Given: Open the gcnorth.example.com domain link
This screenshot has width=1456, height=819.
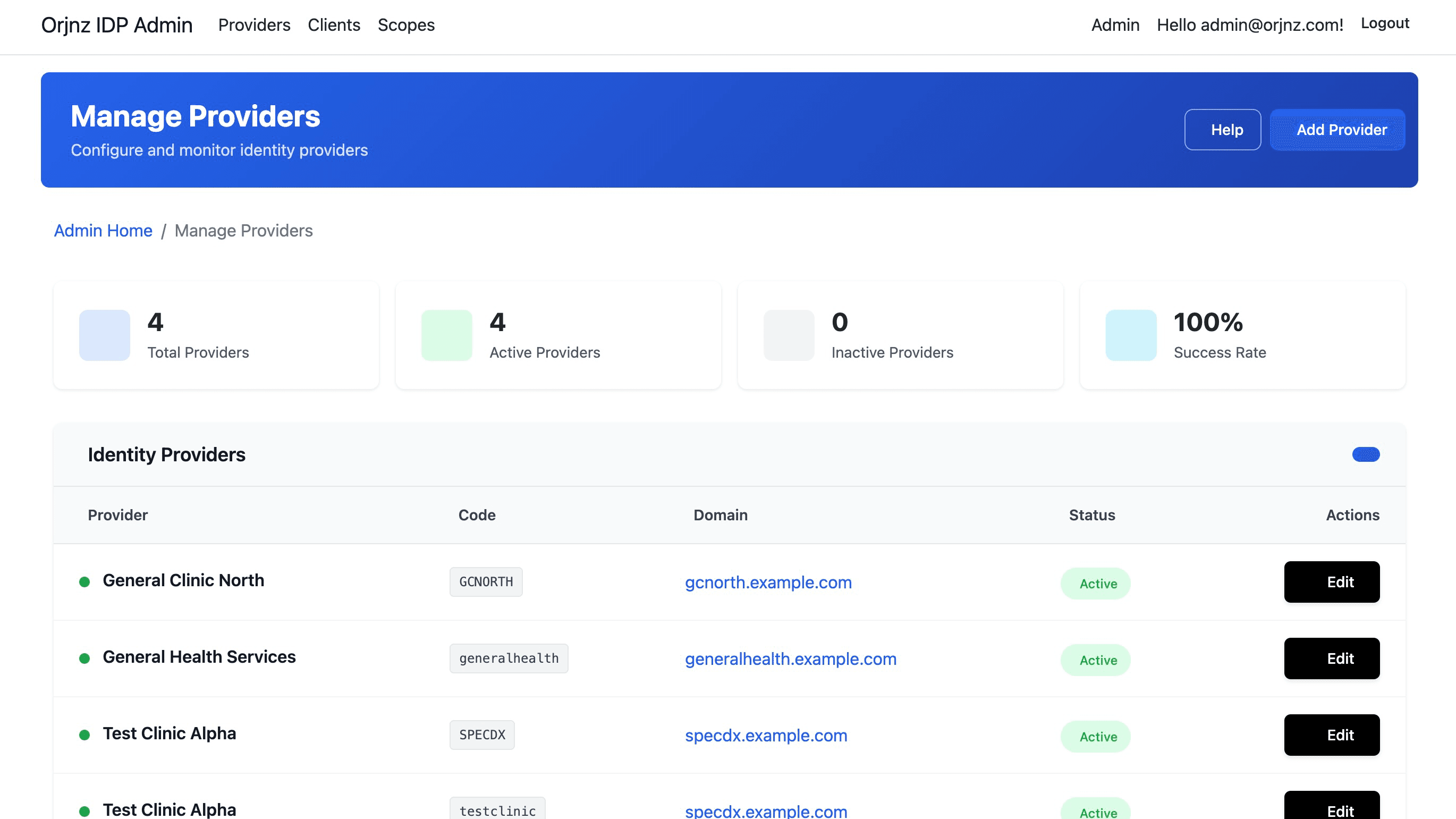Looking at the screenshot, I should 768,582.
